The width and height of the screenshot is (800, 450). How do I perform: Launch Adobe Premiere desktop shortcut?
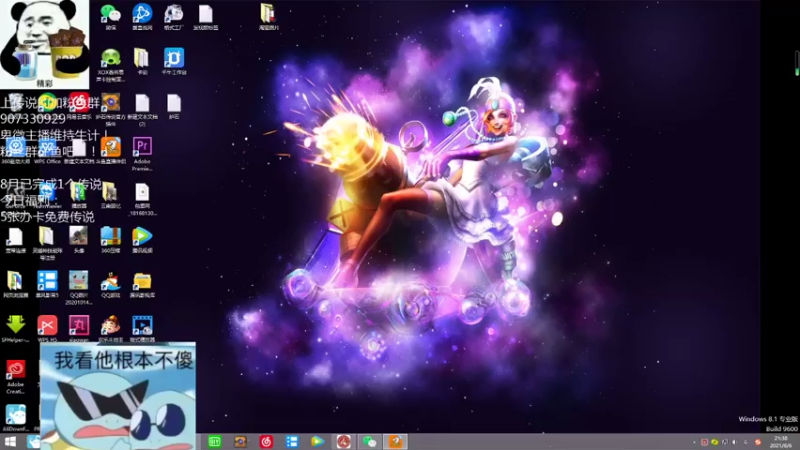coord(142,154)
